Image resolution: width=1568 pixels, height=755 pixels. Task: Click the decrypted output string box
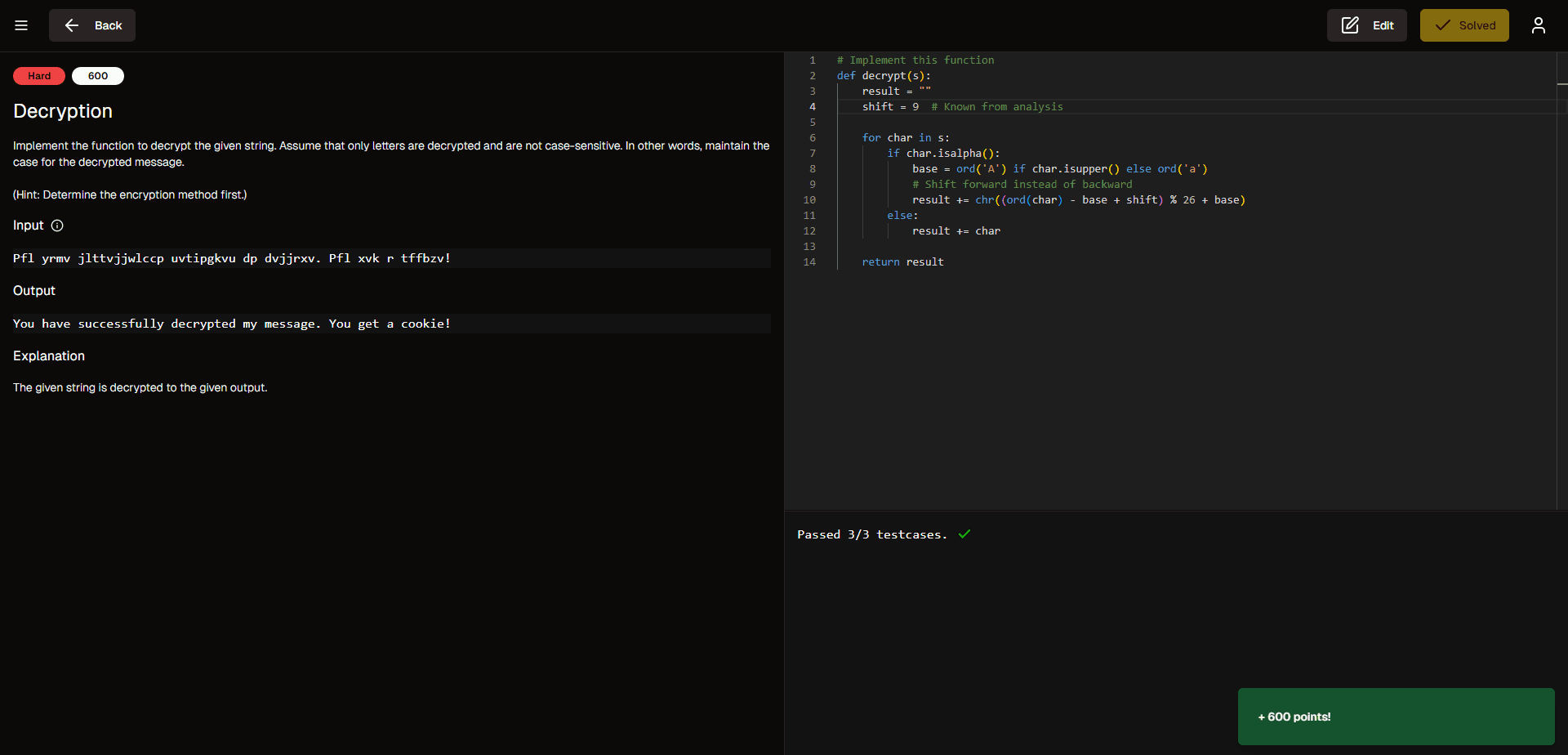(392, 324)
